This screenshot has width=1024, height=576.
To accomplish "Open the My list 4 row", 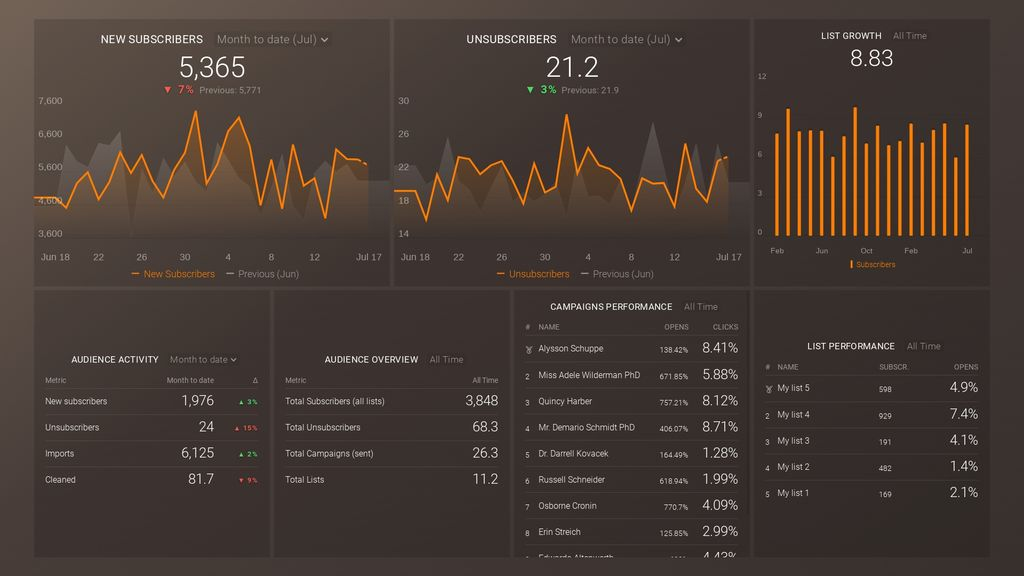I will [871, 415].
